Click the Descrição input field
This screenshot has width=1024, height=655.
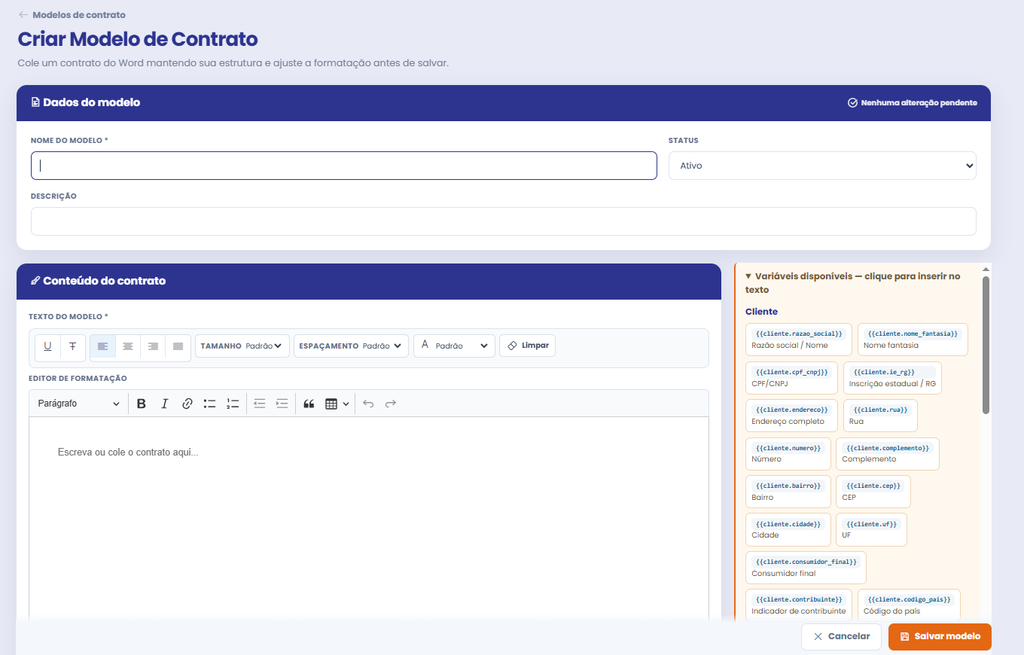(504, 221)
